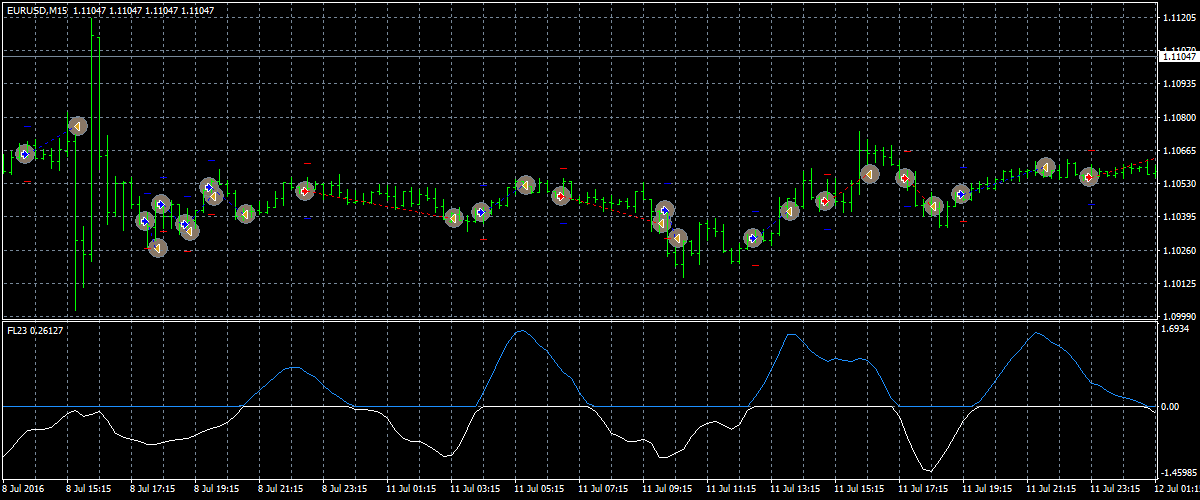This screenshot has width=1200, height=500.
Task: Select the red arrow marker near 8 Jul 21:15
Action: coord(305,190)
